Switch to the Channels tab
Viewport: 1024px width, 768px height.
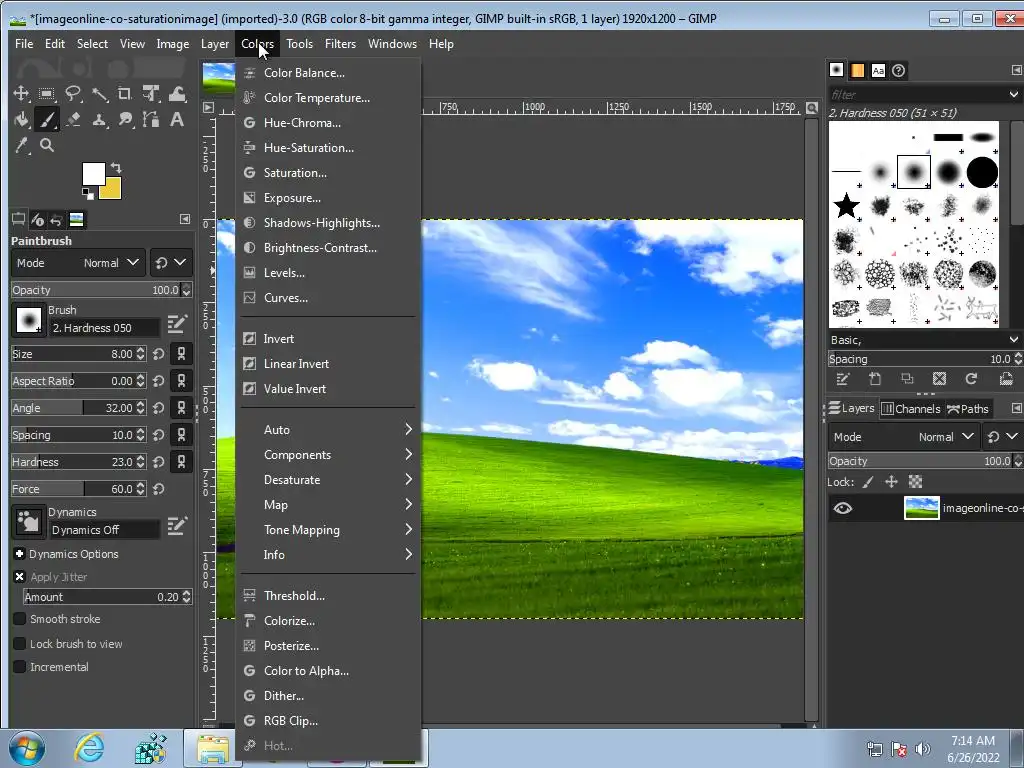point(910,409)
